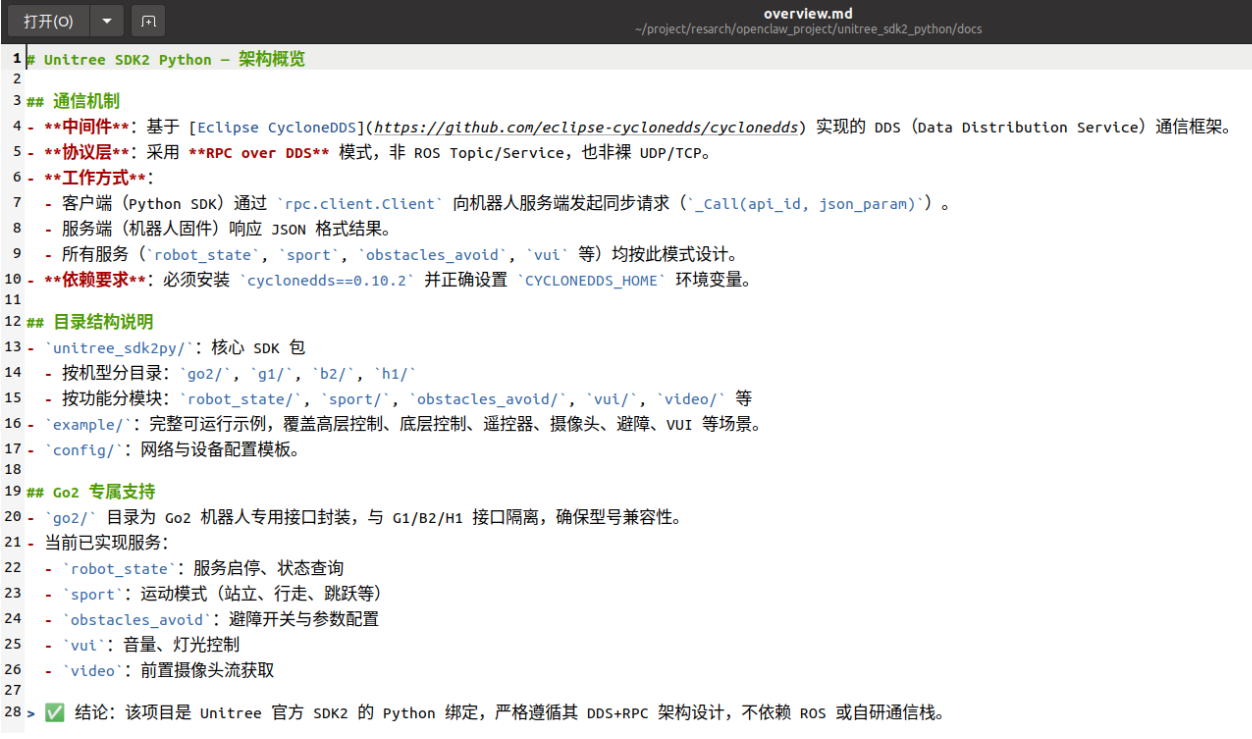
Task: Click `video/` in the 按功能分模块 line
Action: tap(690, 399)
